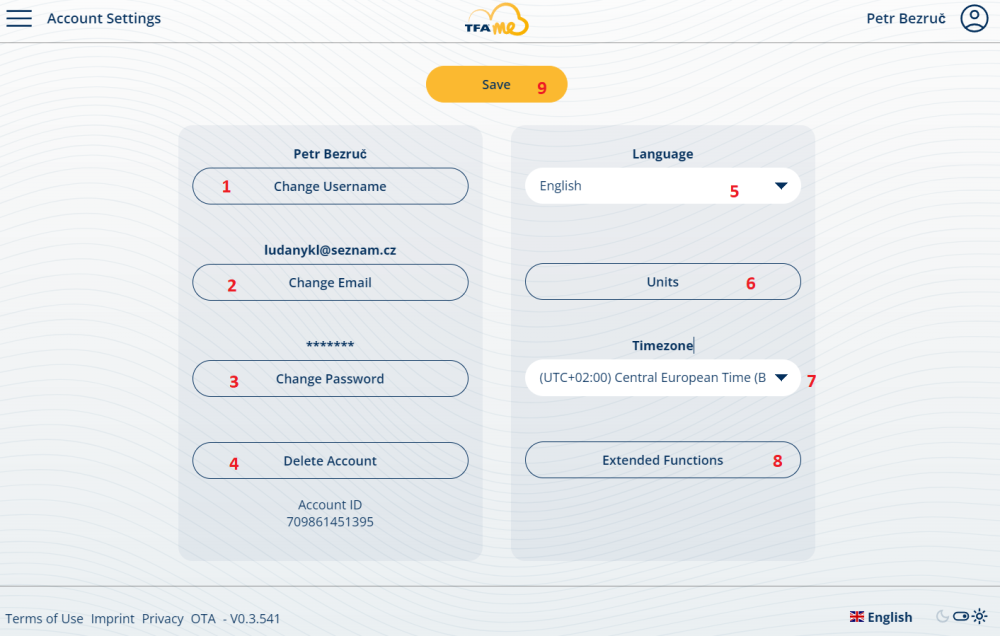Save the account settings
Image resolution: width=1000 pixels, height=636 pixels.
point(496,85)
